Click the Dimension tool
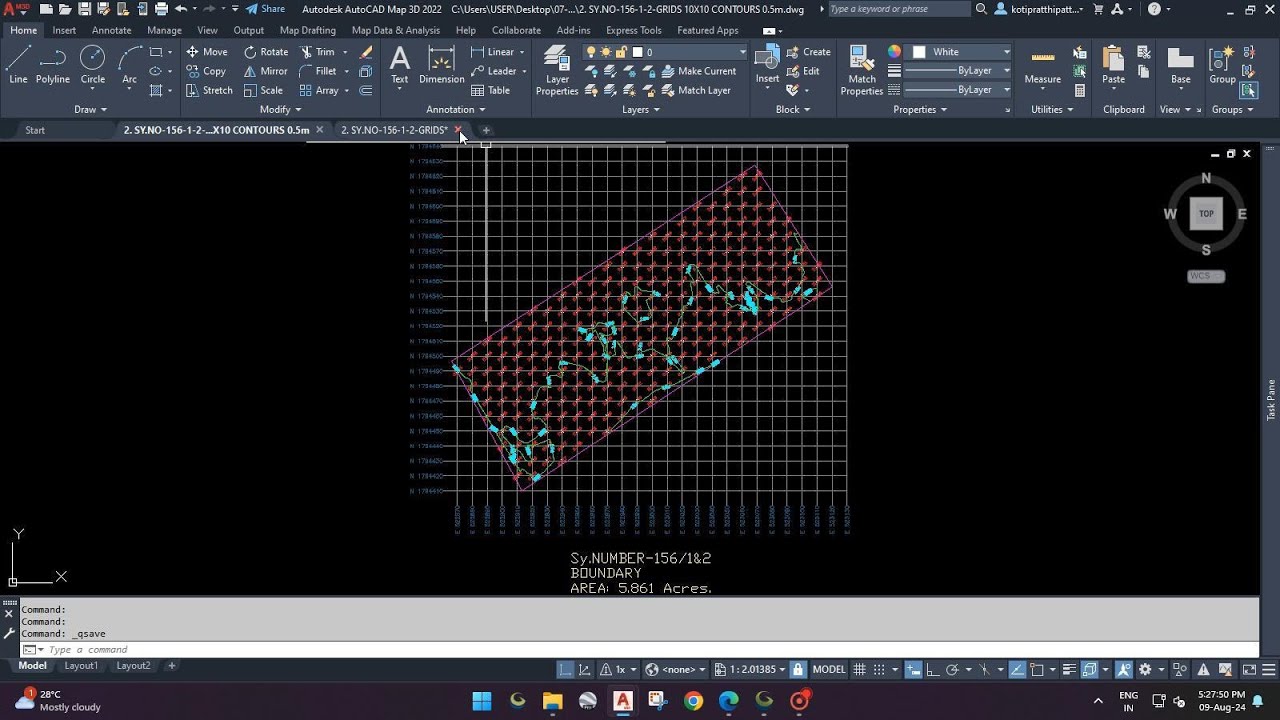1280x720 pixels. (441, 65)
